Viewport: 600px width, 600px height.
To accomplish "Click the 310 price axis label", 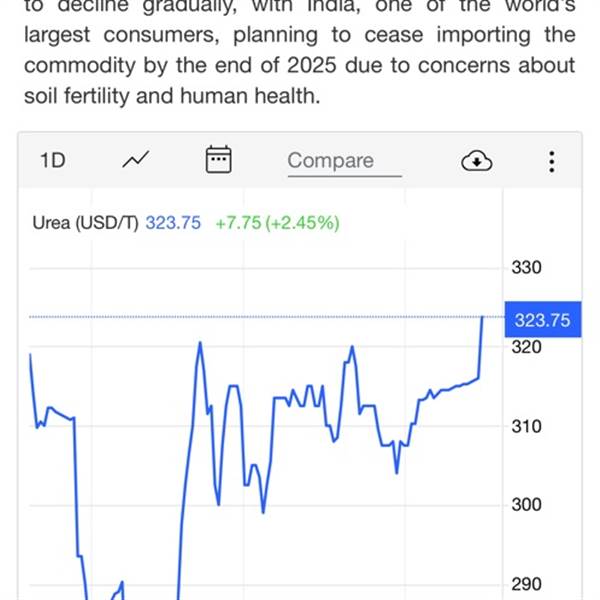I will 526,426.
